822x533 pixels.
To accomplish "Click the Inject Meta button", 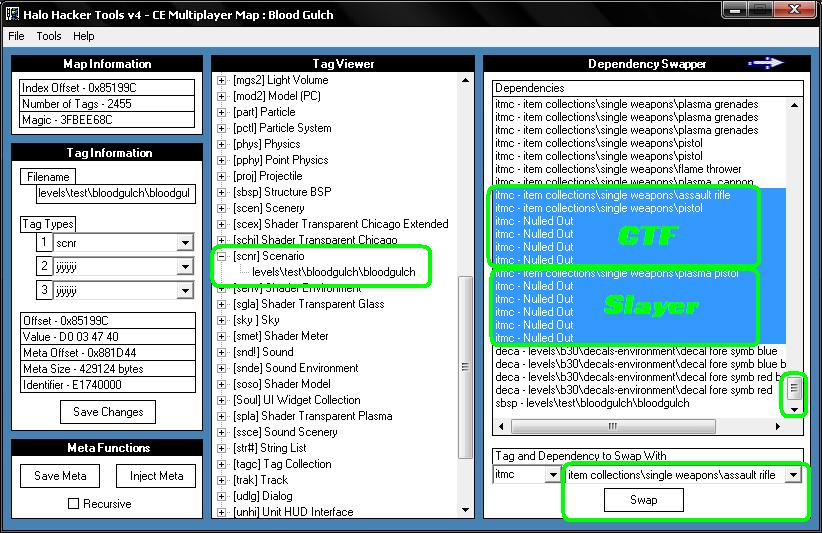I will point(156,476).
